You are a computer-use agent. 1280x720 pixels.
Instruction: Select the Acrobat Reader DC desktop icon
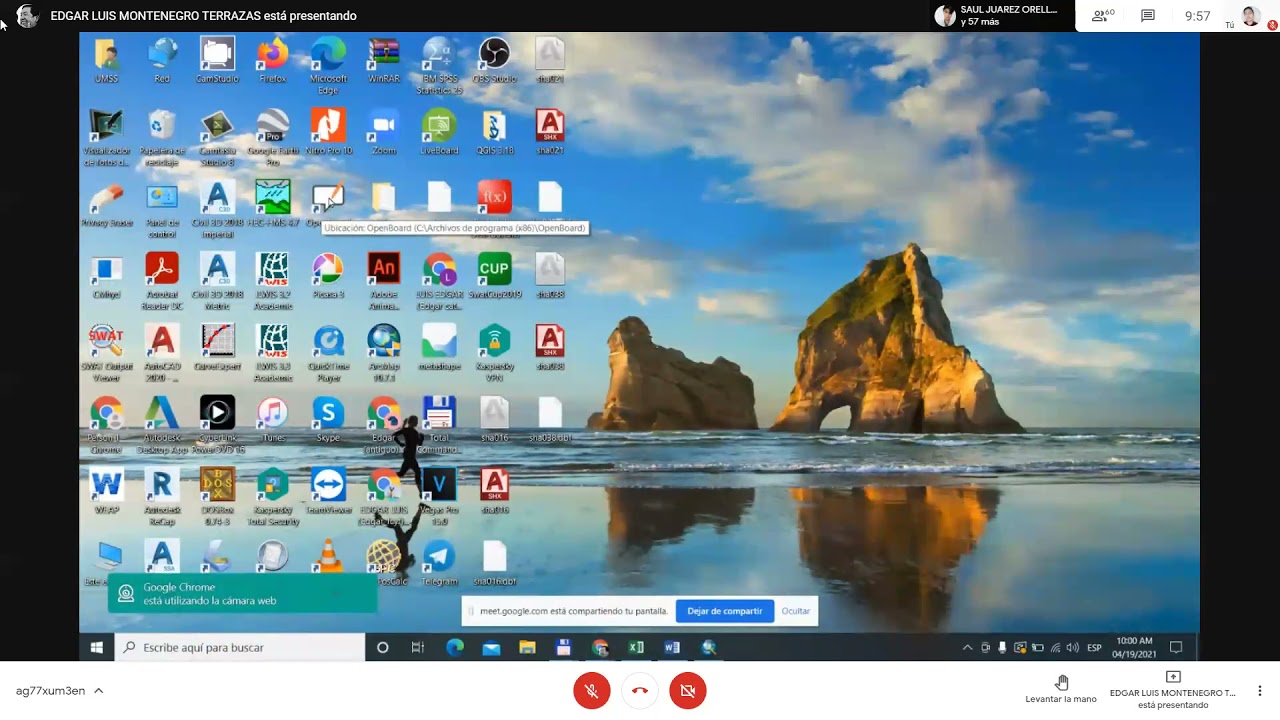tap(161, 281)
